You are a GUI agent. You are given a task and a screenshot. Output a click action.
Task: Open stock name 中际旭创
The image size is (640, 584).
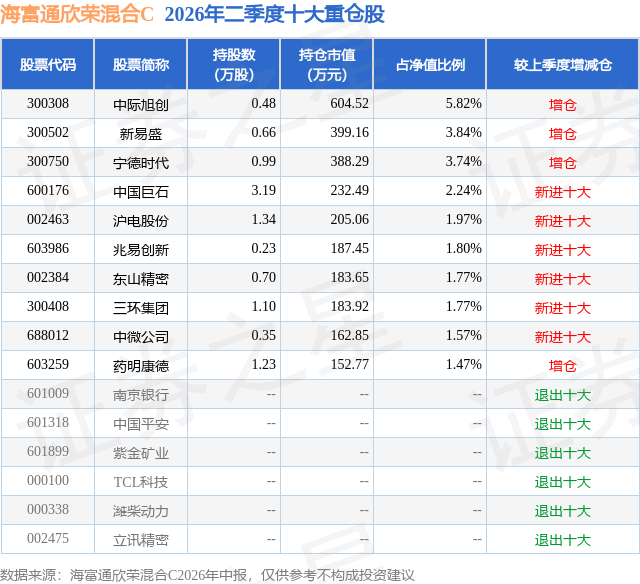(x=141, y=105)
